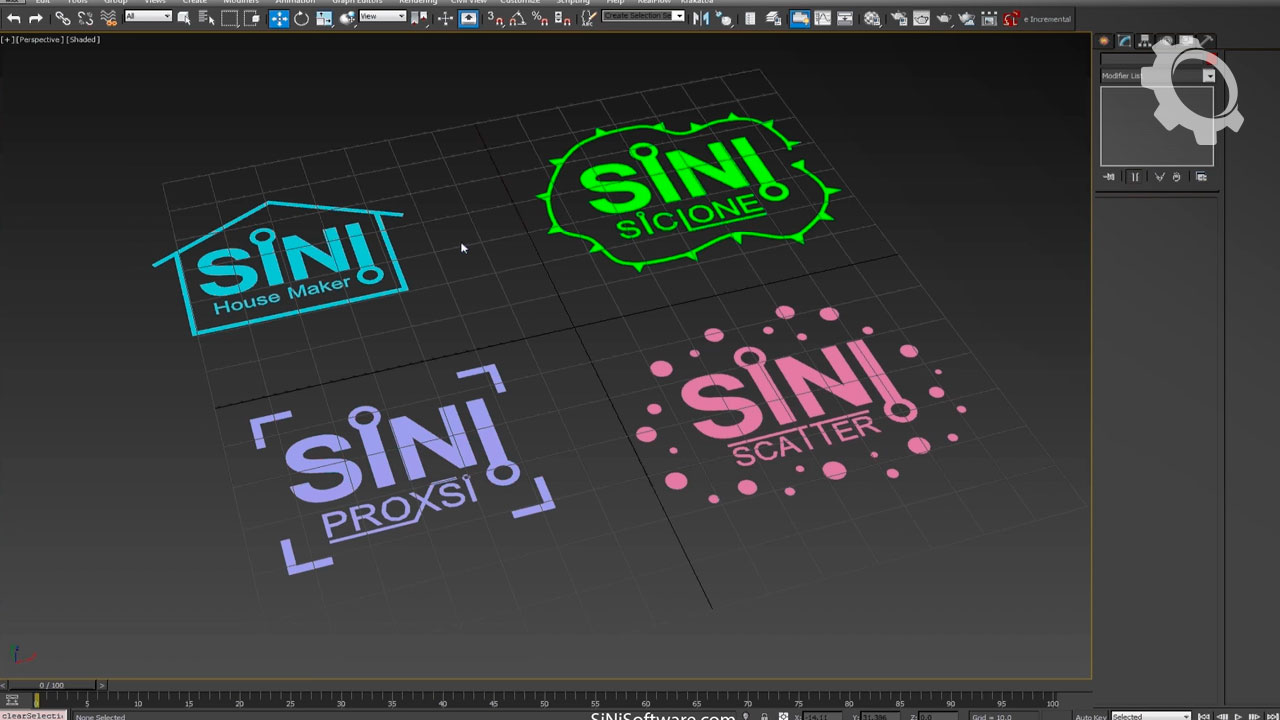Open the Create Selection Set dropdown
The height and width of the screenshot is (720, 1280).
[643, 16]
